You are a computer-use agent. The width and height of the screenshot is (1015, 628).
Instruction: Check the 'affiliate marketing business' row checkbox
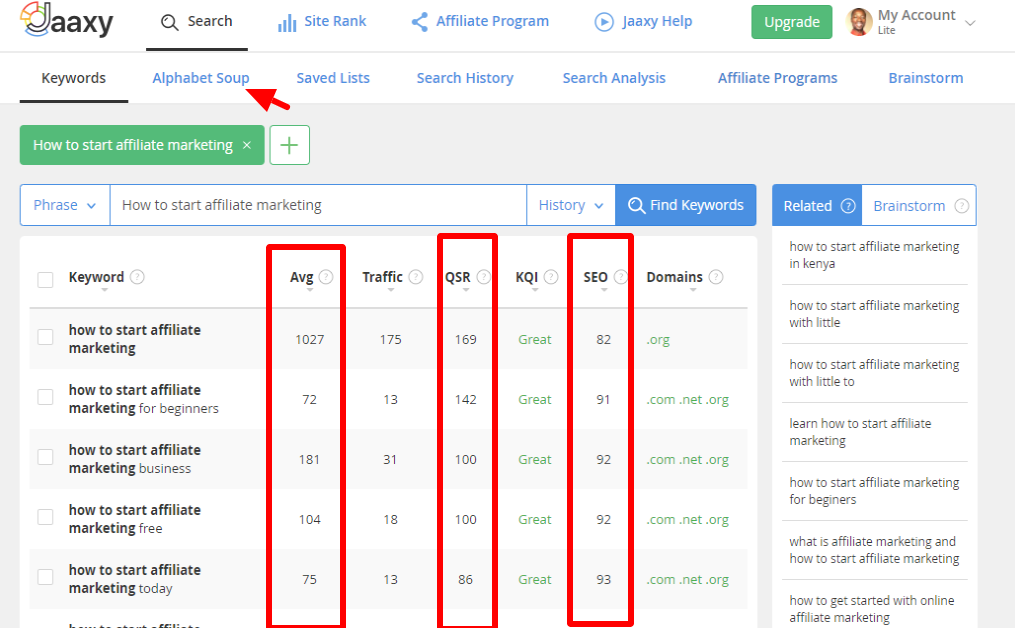(45, 457)
